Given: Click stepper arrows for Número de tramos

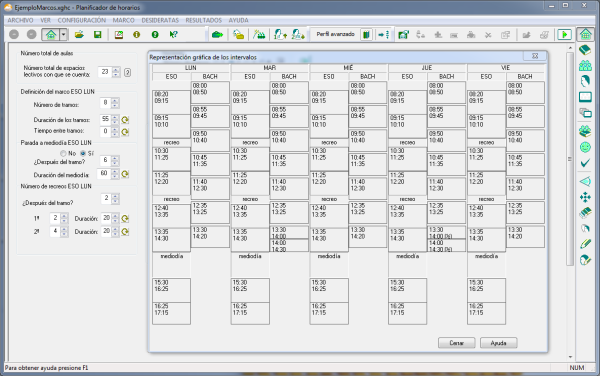Looking at the screenshot, I should (x=115, y=103).
